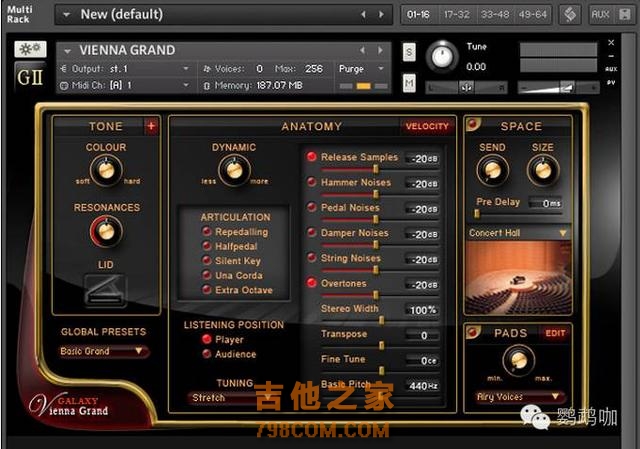The image size is (640, 449).
Task: Go to next multi rack preset
Action: pyautogui.click(x=381, y=14)
